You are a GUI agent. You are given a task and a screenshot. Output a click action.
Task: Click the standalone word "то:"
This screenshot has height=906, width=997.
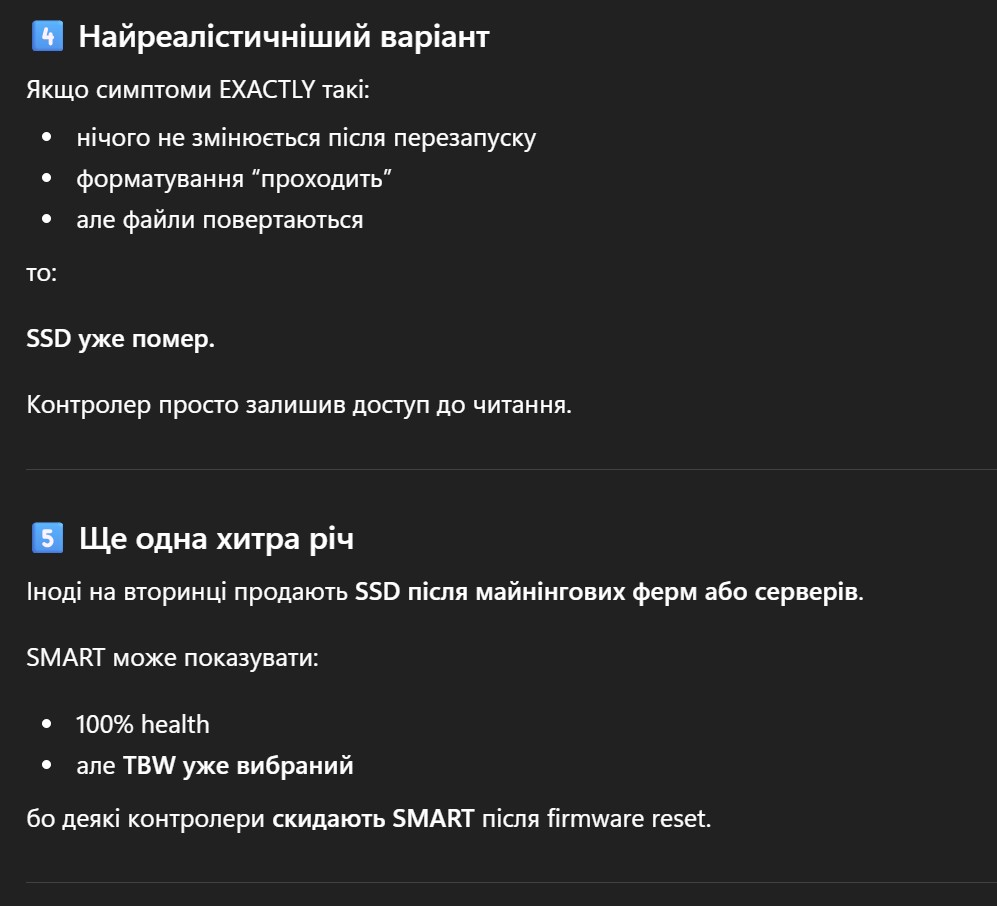41,272
